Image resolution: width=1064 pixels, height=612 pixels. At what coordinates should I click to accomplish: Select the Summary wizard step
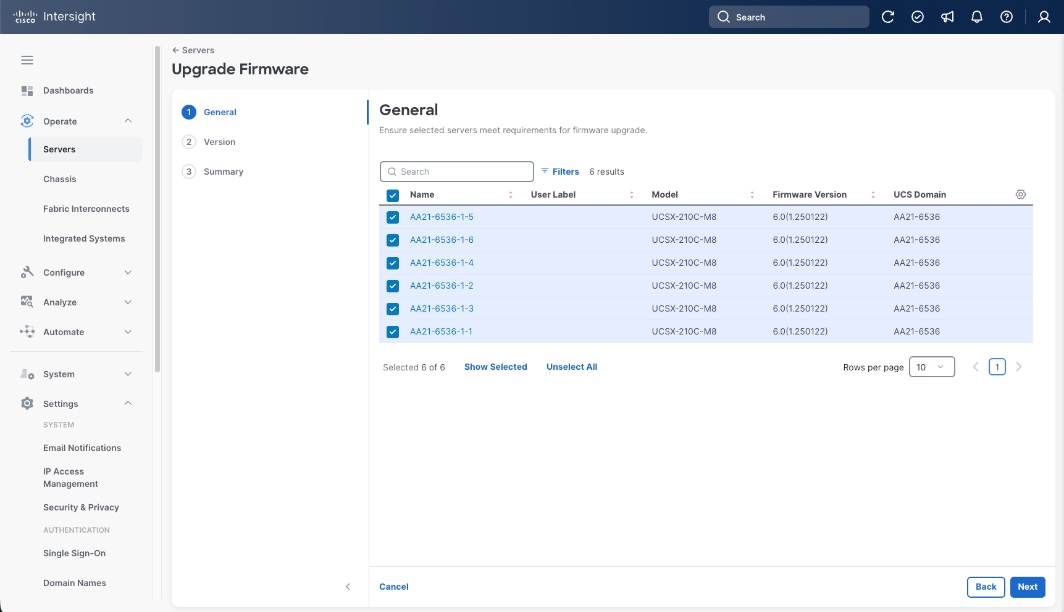tap(213, 172)
